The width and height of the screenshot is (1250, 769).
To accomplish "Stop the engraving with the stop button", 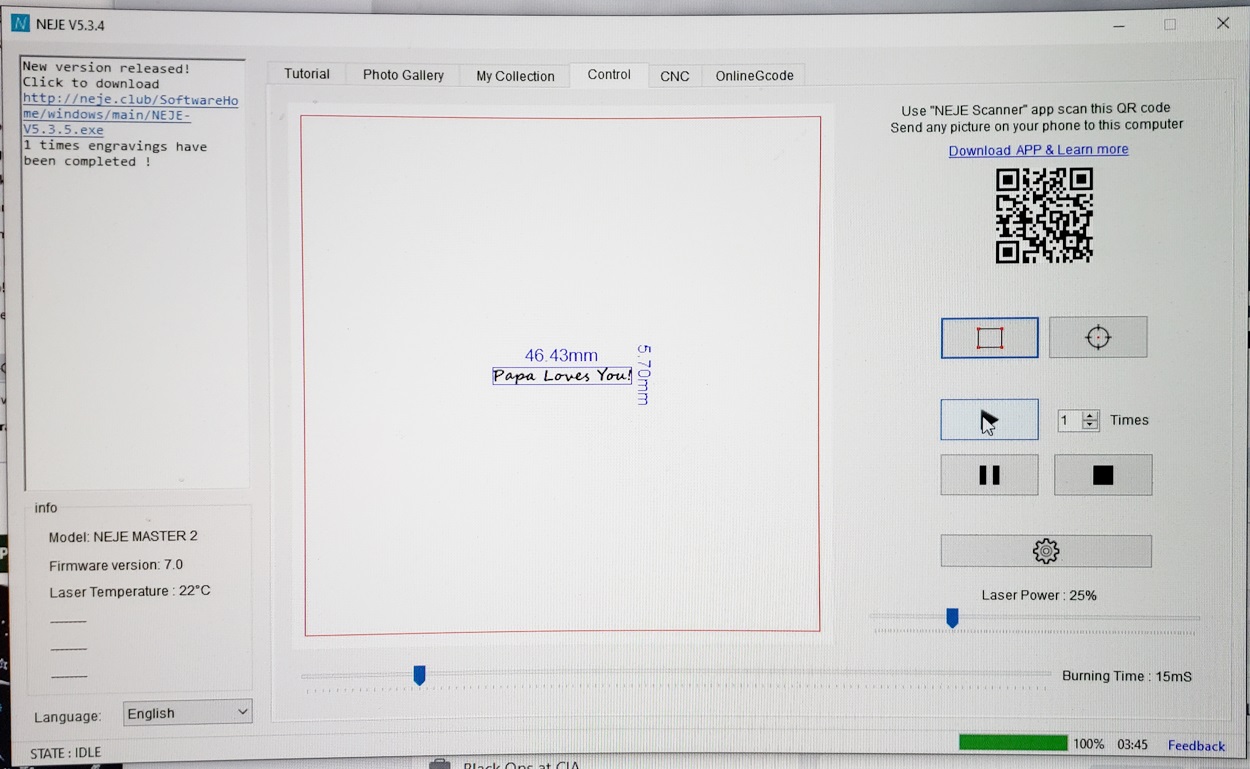I will coord(1102,475).
